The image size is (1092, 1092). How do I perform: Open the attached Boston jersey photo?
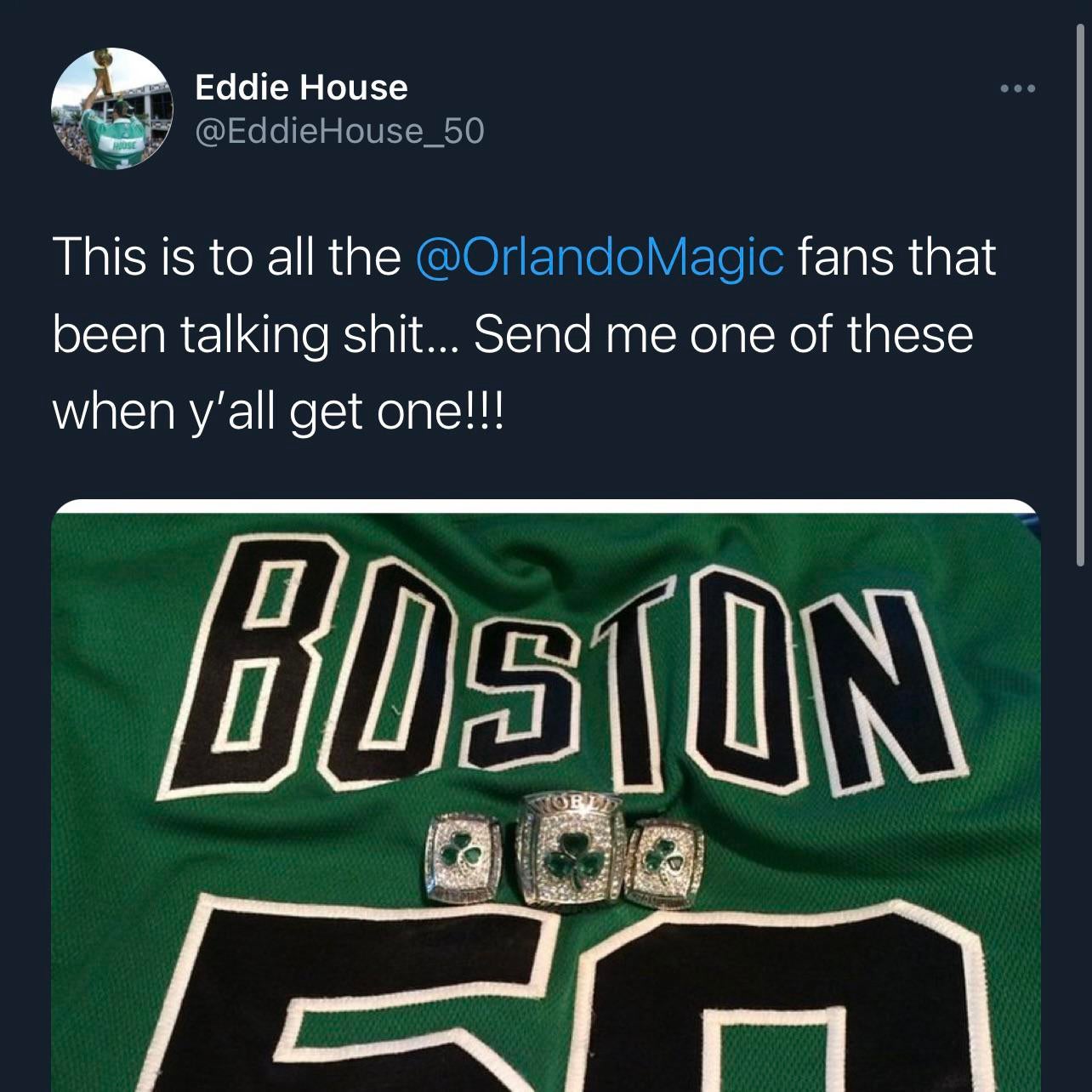[546, 795]
